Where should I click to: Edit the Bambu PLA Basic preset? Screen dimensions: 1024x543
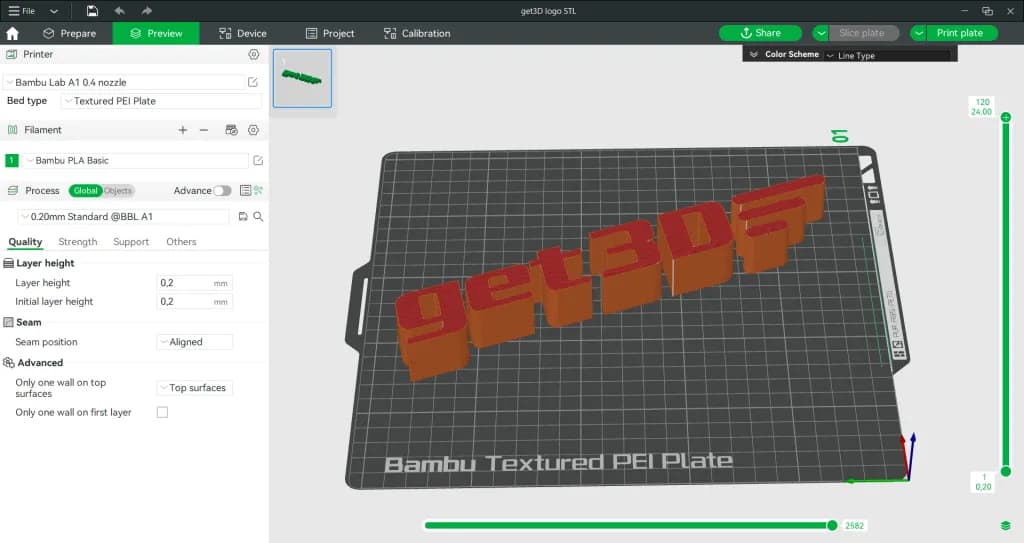[258, 161]
